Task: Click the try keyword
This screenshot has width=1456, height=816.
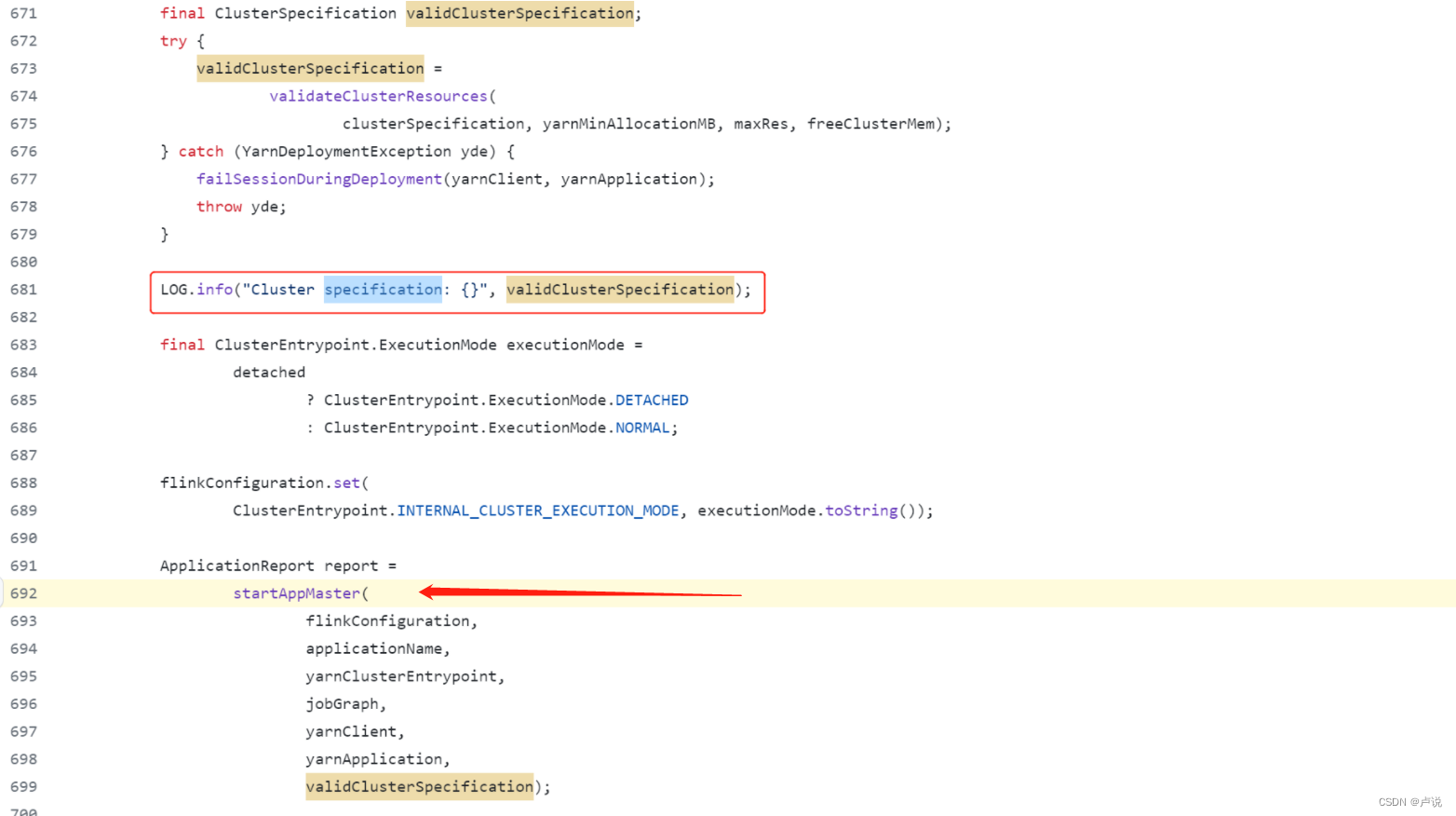Action: [x=173, y=41]
